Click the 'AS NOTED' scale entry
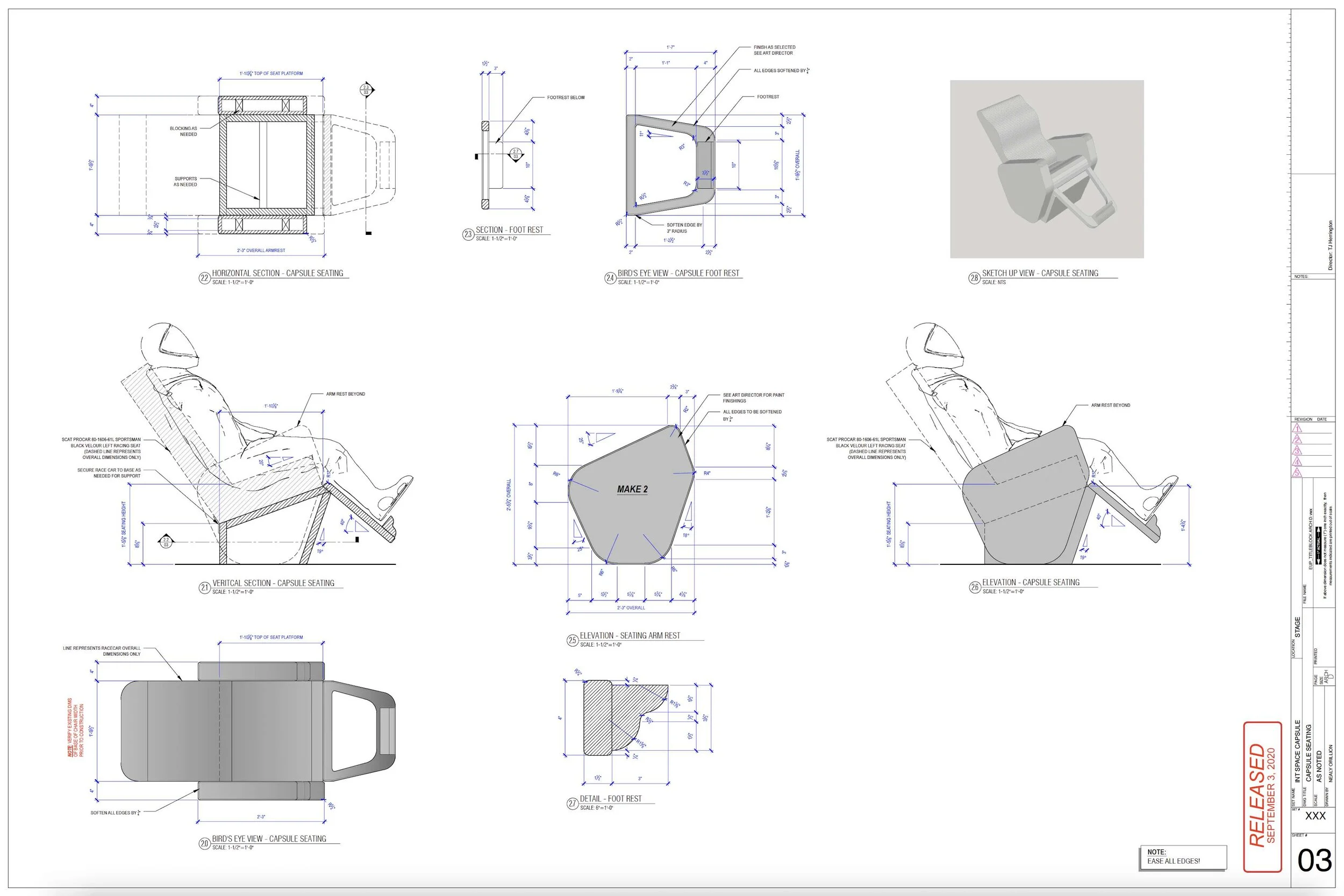The image size is (1344, 896). tap(1319, 766)
